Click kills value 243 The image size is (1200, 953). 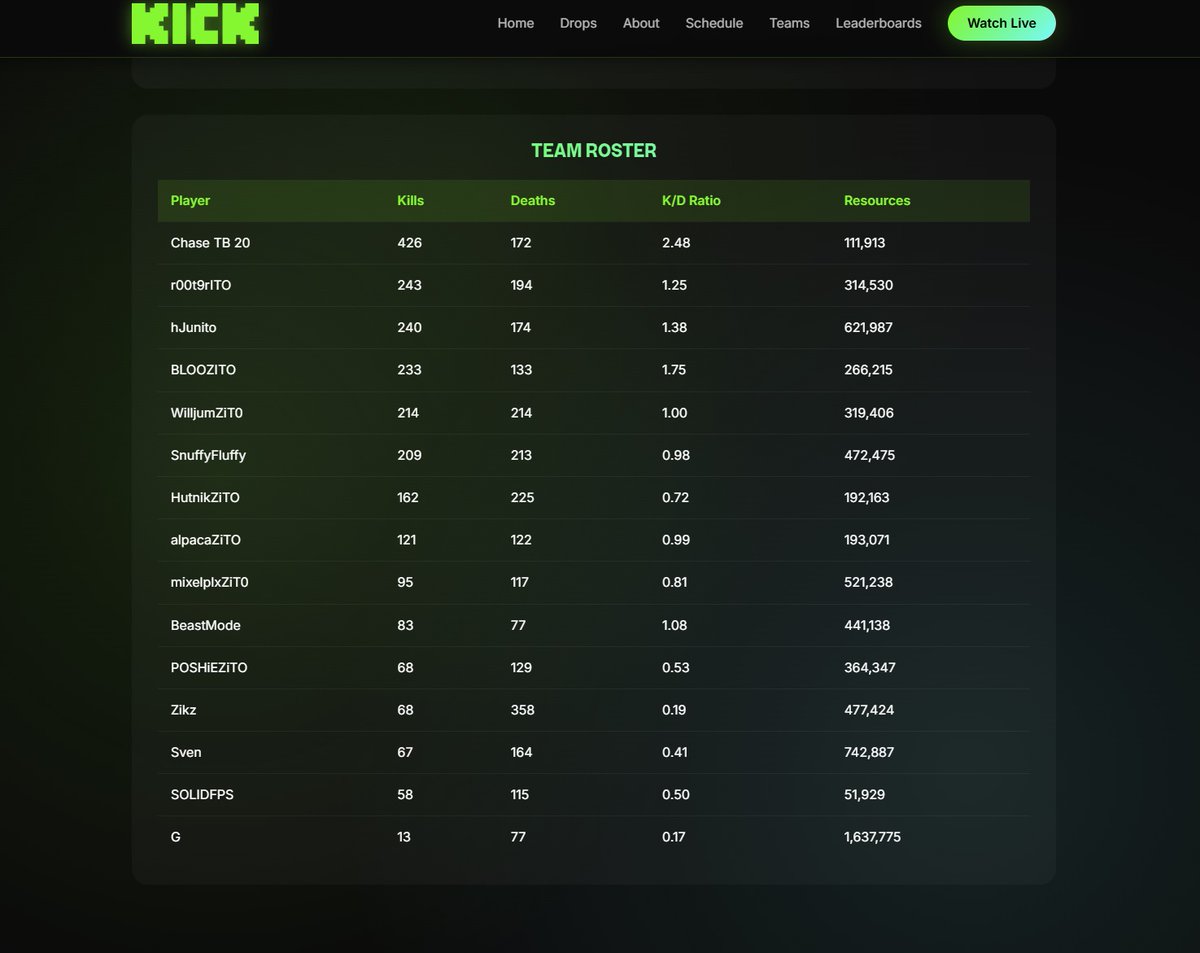(x=409, y=285)
